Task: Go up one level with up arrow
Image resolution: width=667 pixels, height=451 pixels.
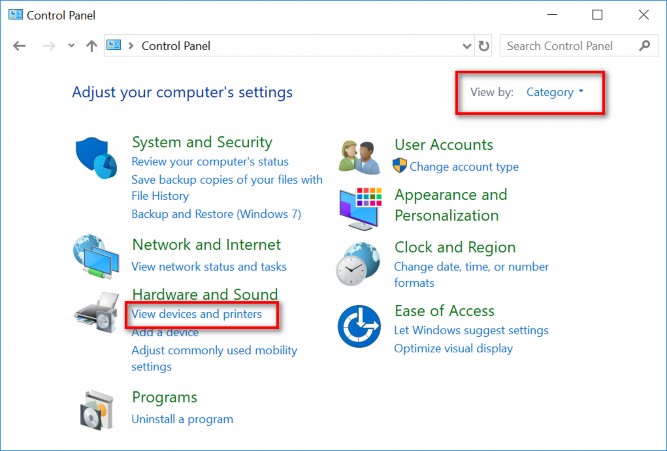Action: (x=92, y=46)
